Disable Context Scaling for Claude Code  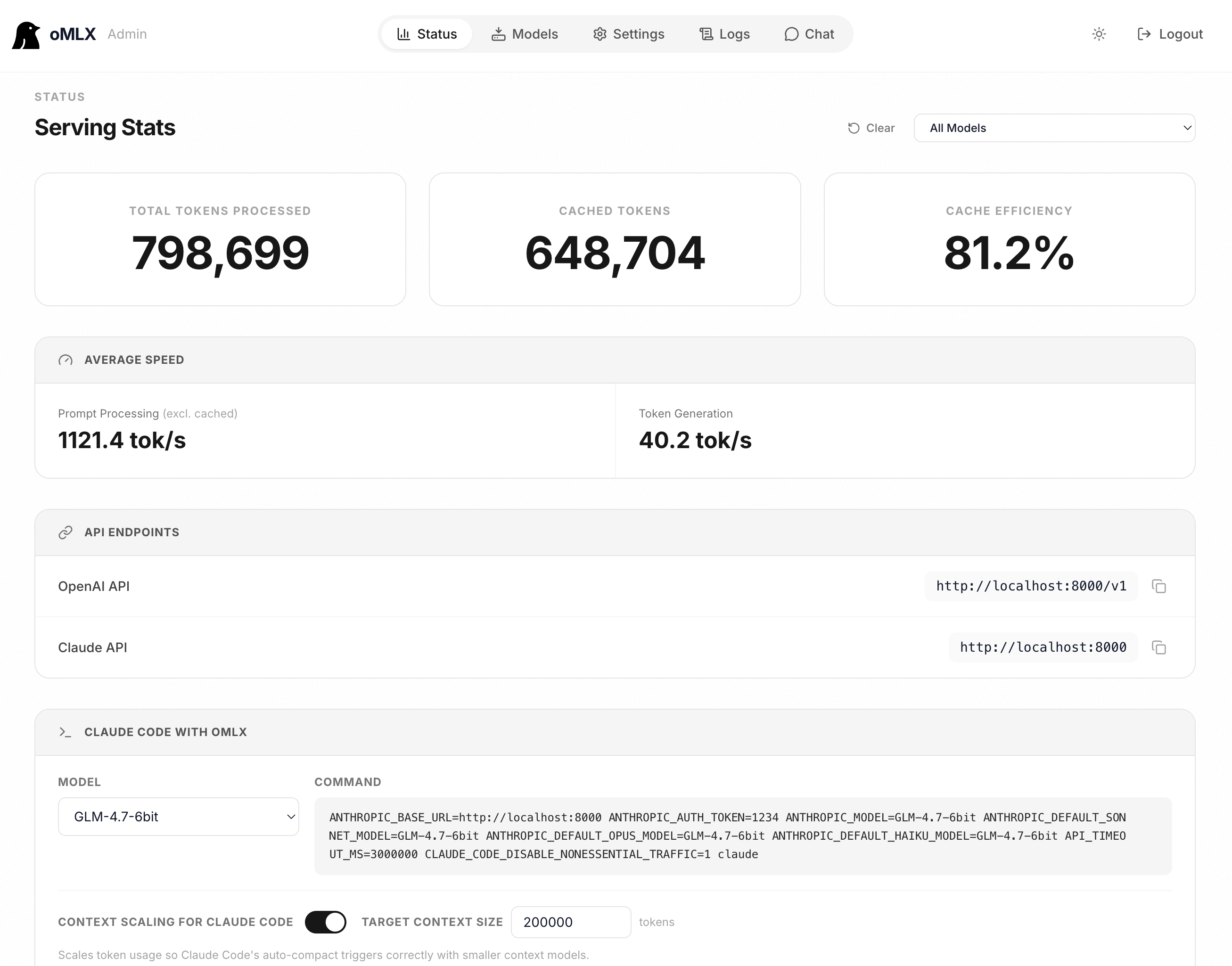(325, 921)
